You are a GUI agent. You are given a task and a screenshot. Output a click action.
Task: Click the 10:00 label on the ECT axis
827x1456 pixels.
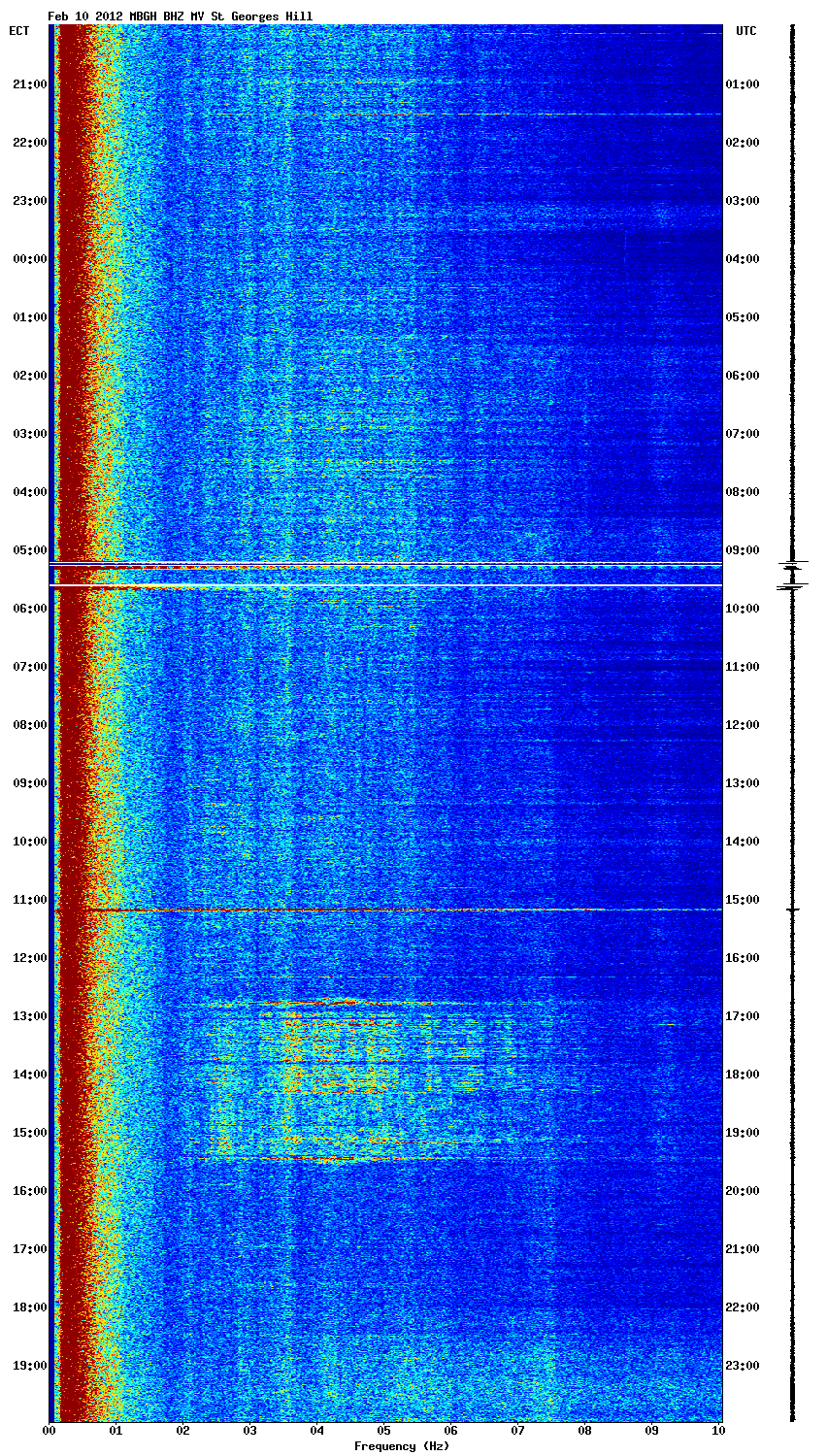click(x=30, y=842)
